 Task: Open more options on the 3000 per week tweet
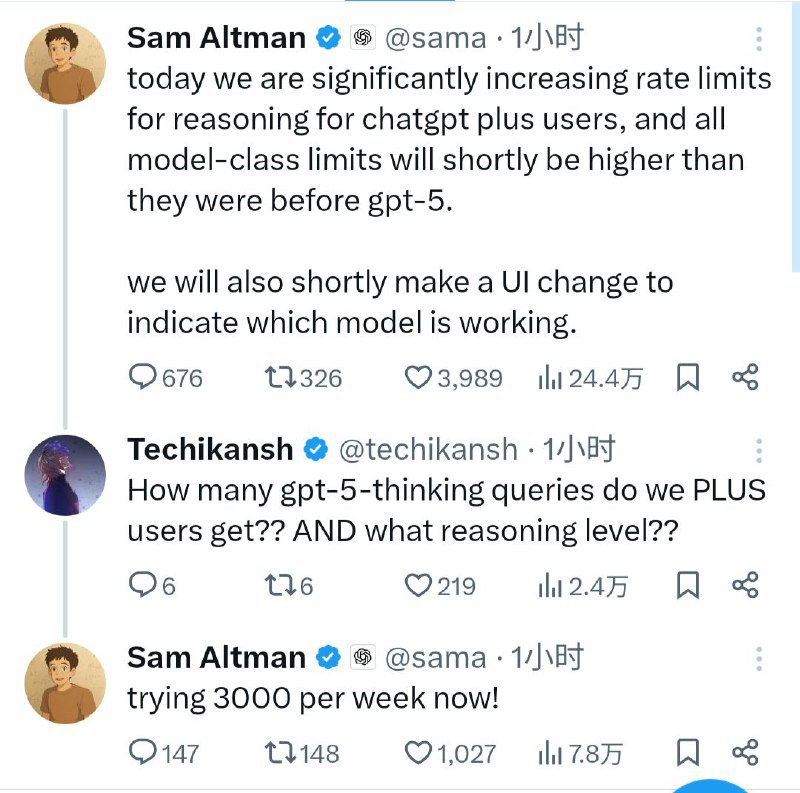coord(759,658)
